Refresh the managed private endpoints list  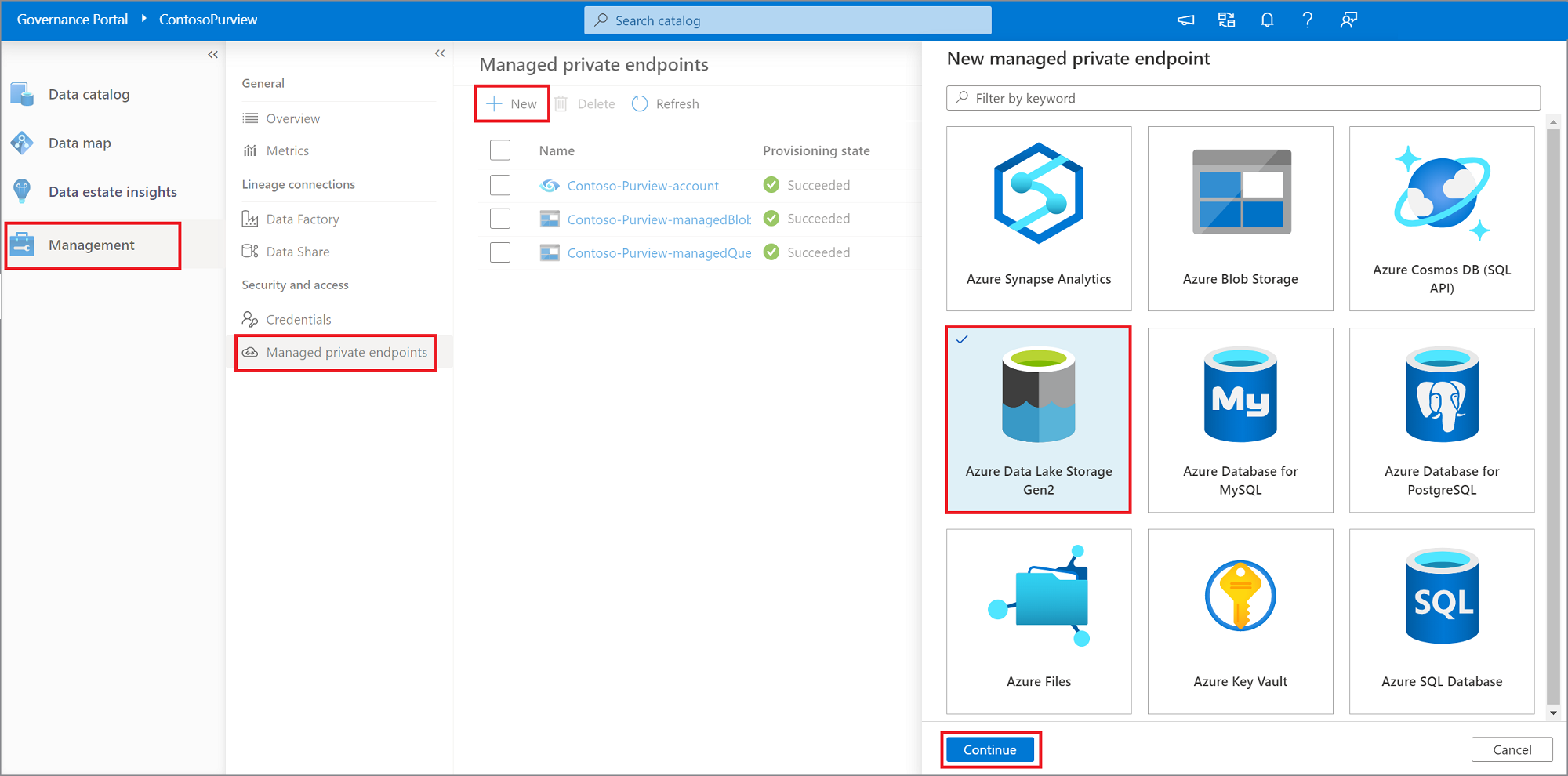(x=666, y=103)
